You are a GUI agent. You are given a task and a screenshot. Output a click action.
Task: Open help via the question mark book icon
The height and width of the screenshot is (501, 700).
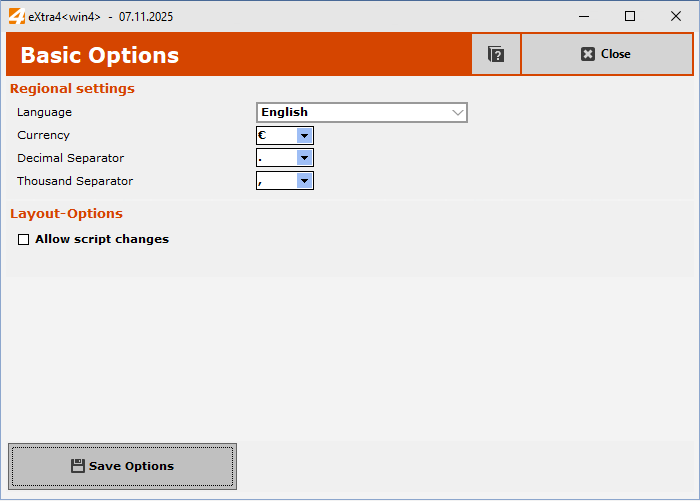(x=496, y=54)
